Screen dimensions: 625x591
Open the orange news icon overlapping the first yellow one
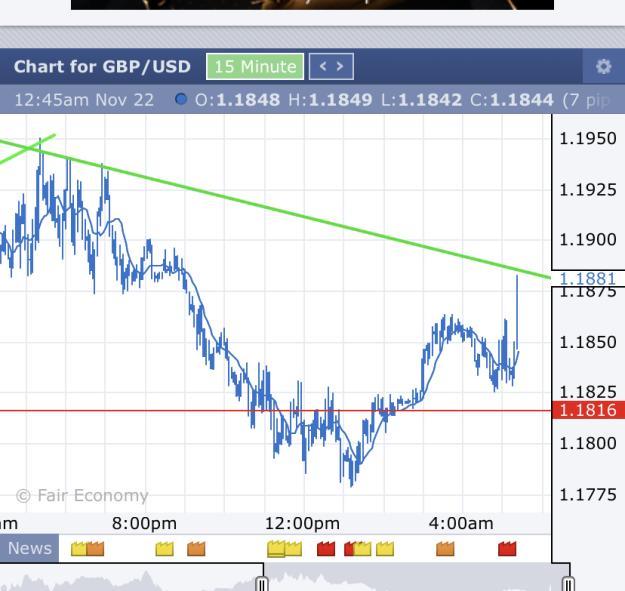[x=95, y=549]
